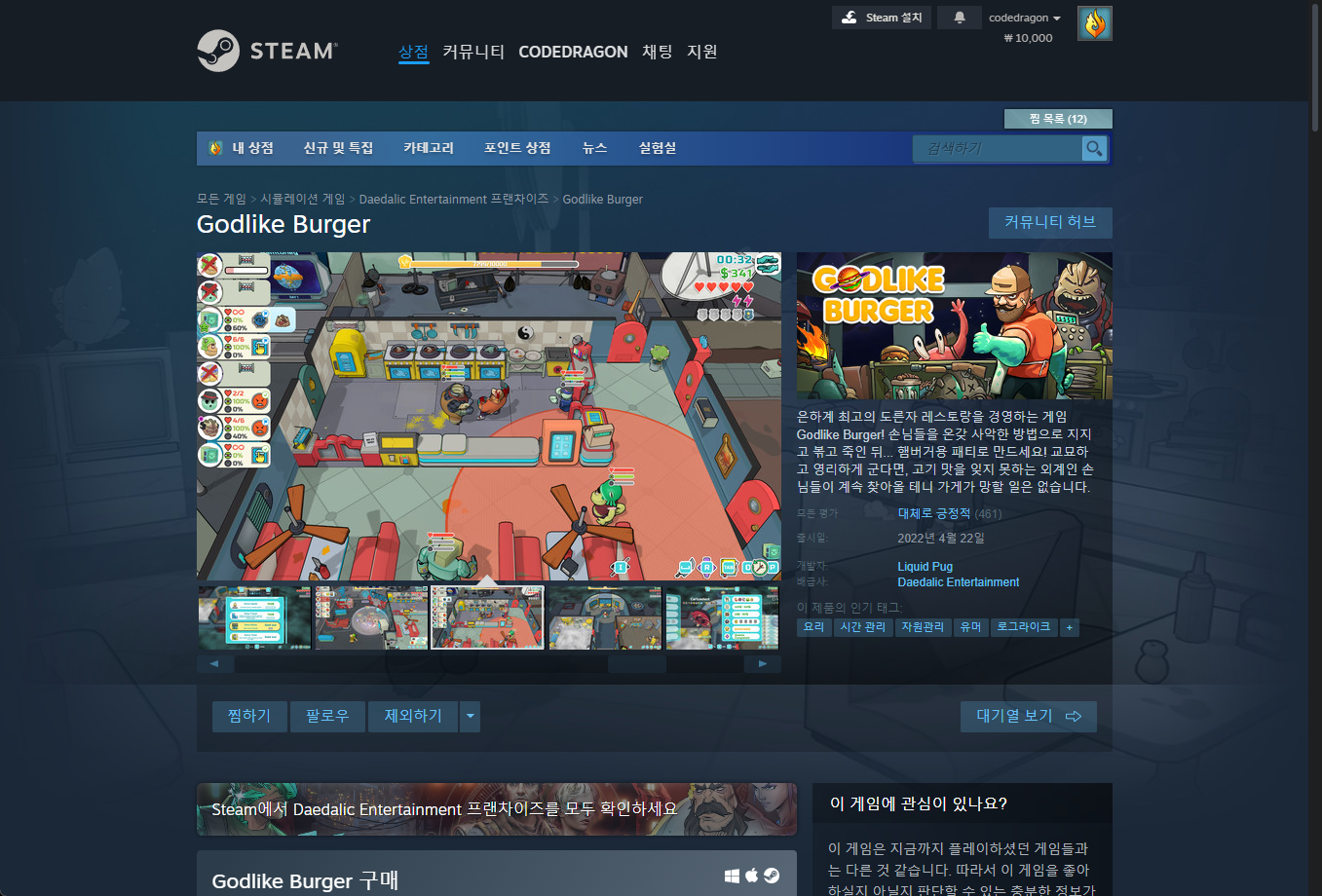Click the 2022년 4월 22일 release date
The width and height of the screenshot is (1322, 896).
coord(941,538)
